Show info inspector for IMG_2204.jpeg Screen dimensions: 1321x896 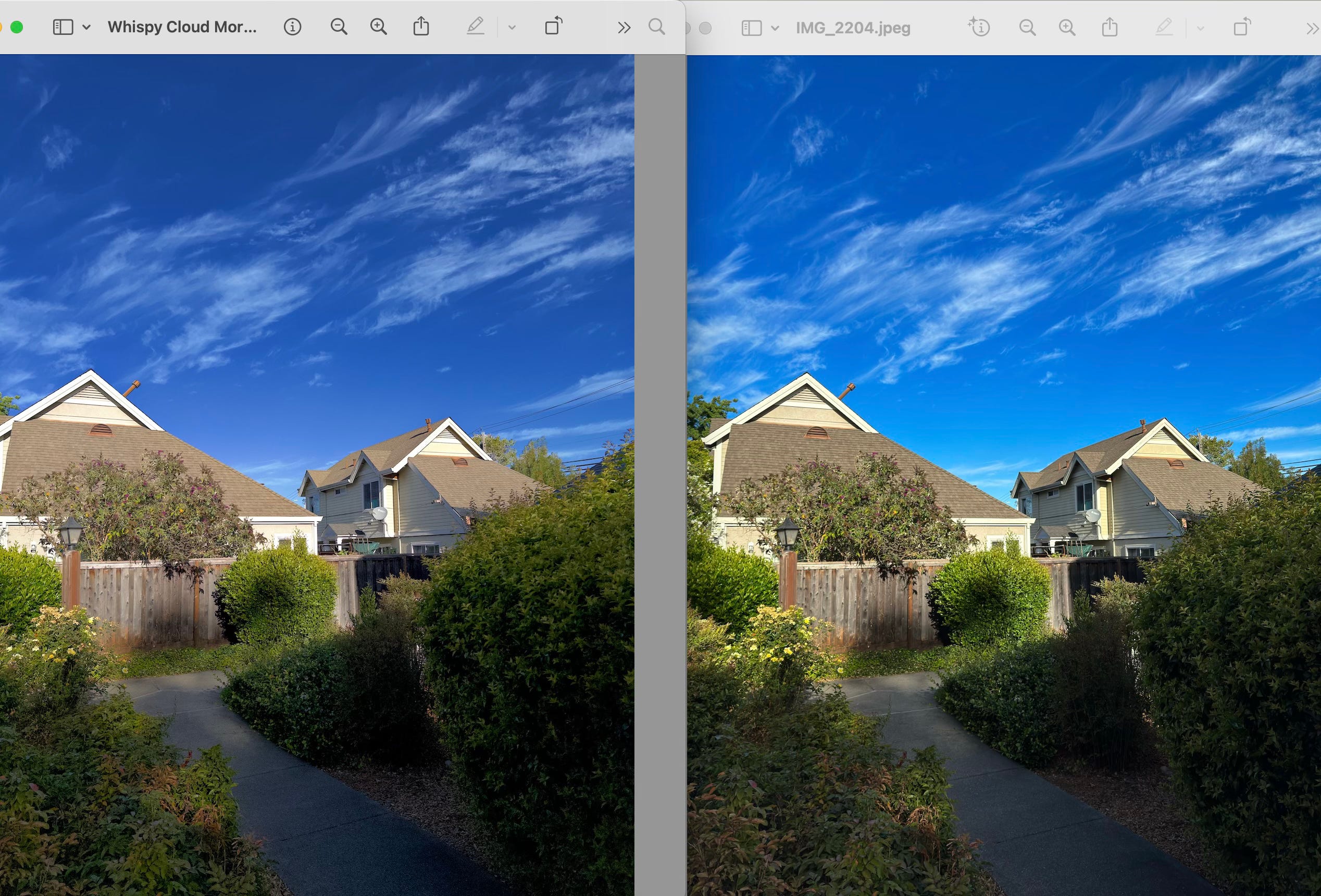(x=979, y=27)
